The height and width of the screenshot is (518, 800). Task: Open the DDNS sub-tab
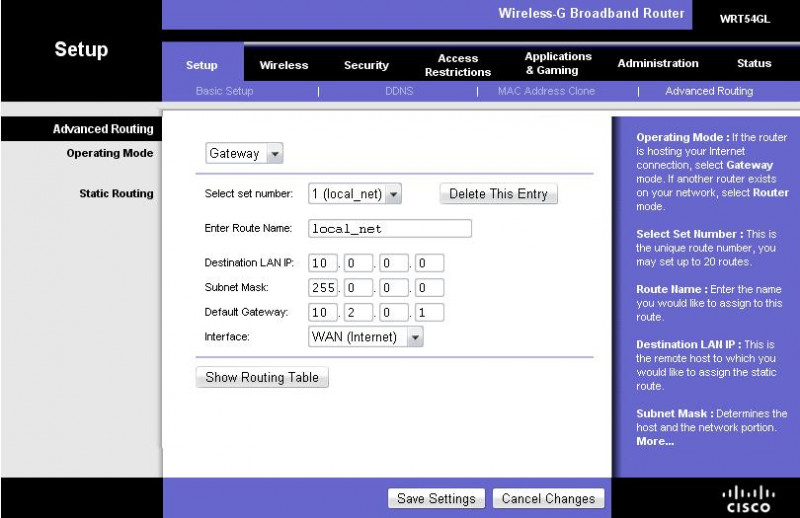(399, 91)
